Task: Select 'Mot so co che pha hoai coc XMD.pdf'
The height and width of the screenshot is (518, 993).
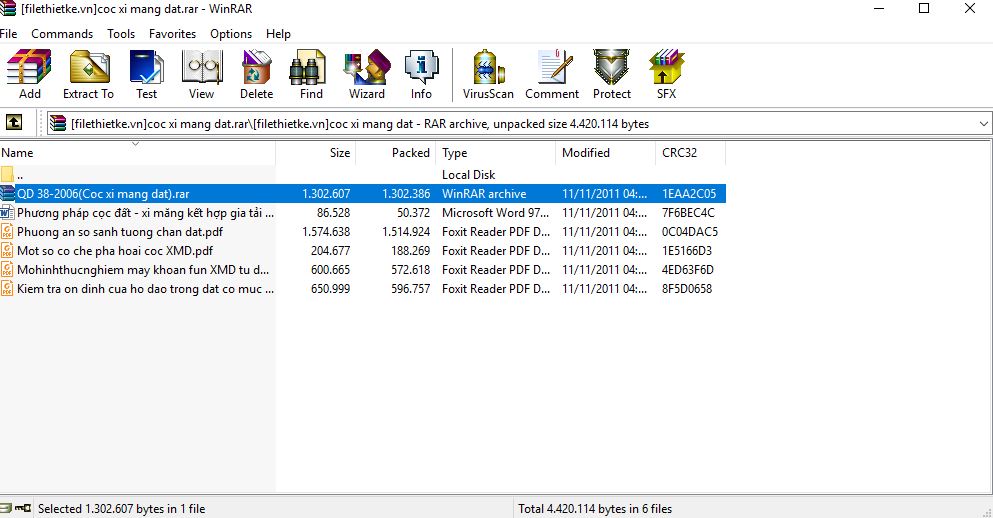Action: pos(115,251)
